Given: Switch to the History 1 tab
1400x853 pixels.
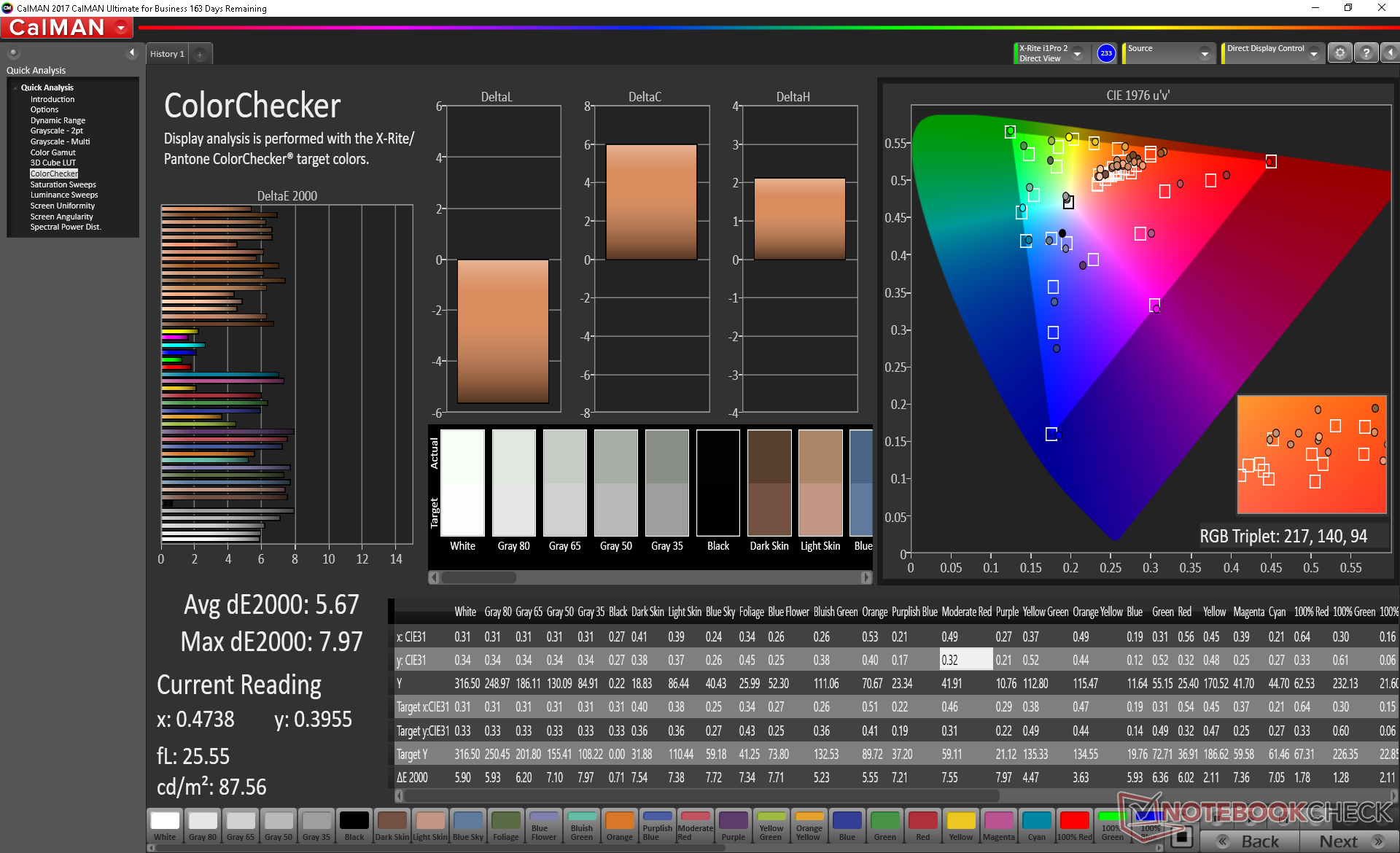Looking at the screenshot, I should pyautogui.click(x=167, y=54).
